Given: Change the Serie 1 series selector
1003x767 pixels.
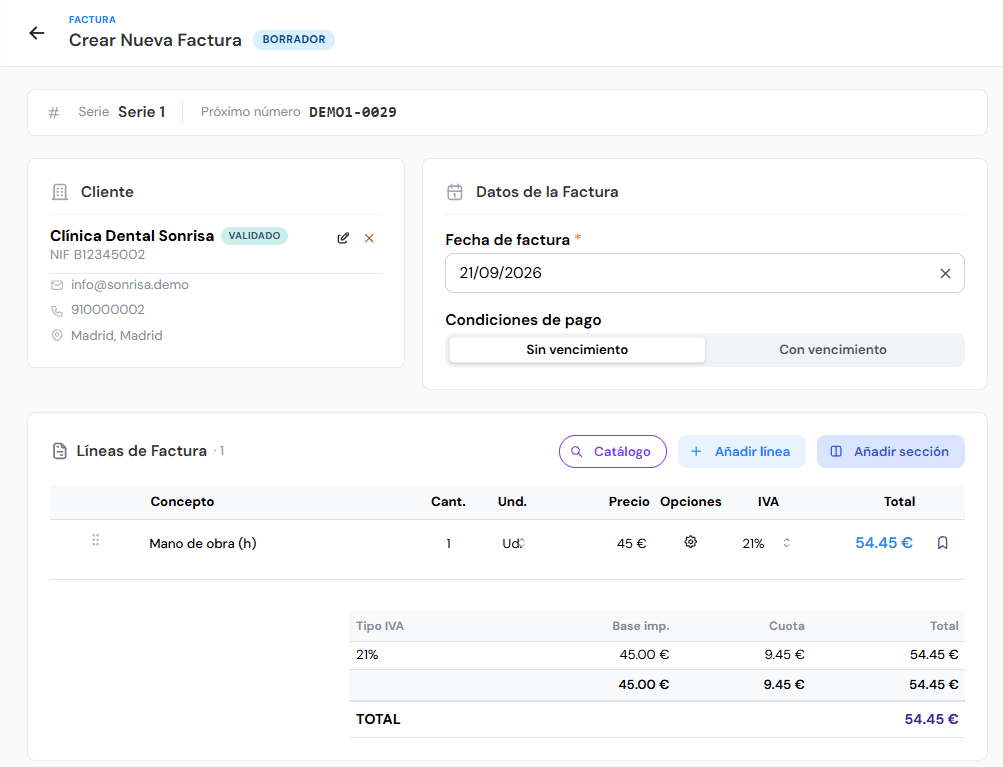Looking at the screenshot, I should click(x=141, y=112).
